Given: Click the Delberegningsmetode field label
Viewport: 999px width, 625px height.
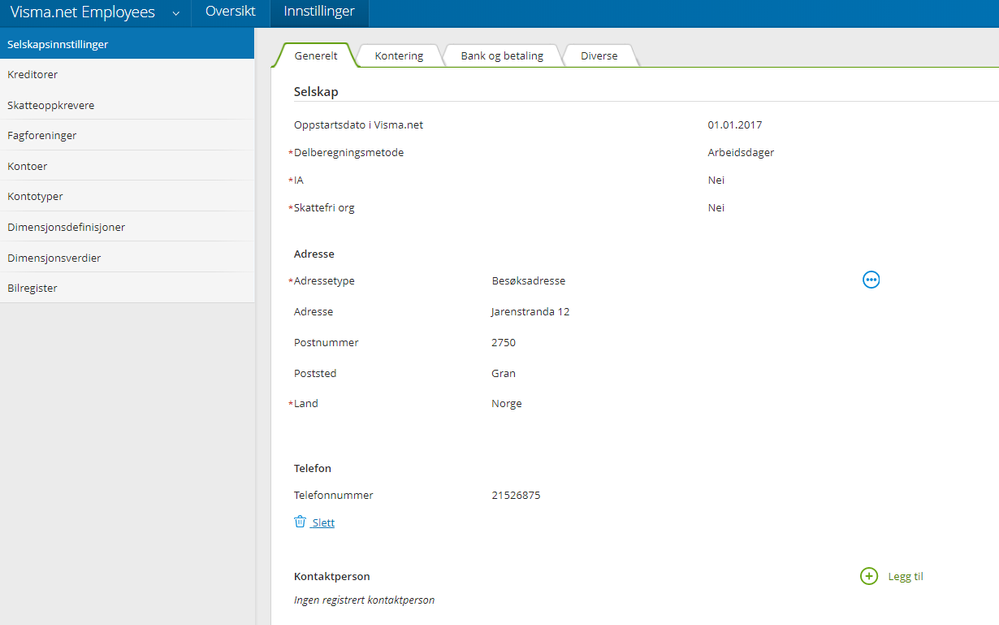Looking at the screenshot, I should pos(349,152).
